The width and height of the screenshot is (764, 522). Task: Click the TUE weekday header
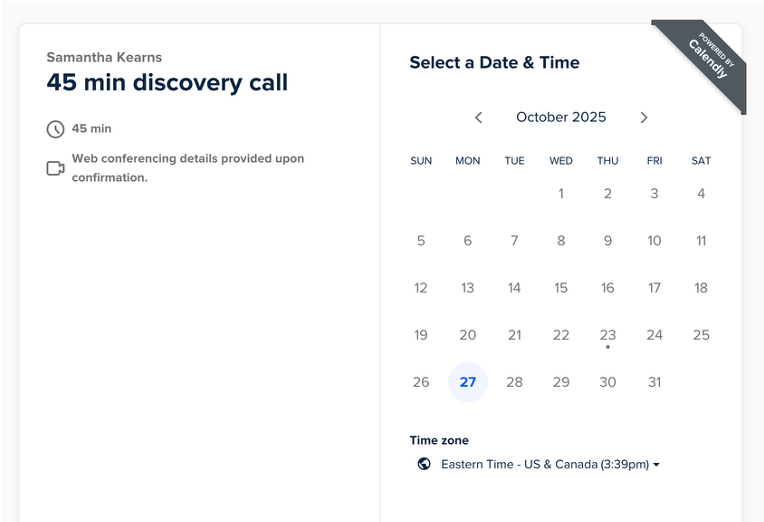tap(515, 161)
